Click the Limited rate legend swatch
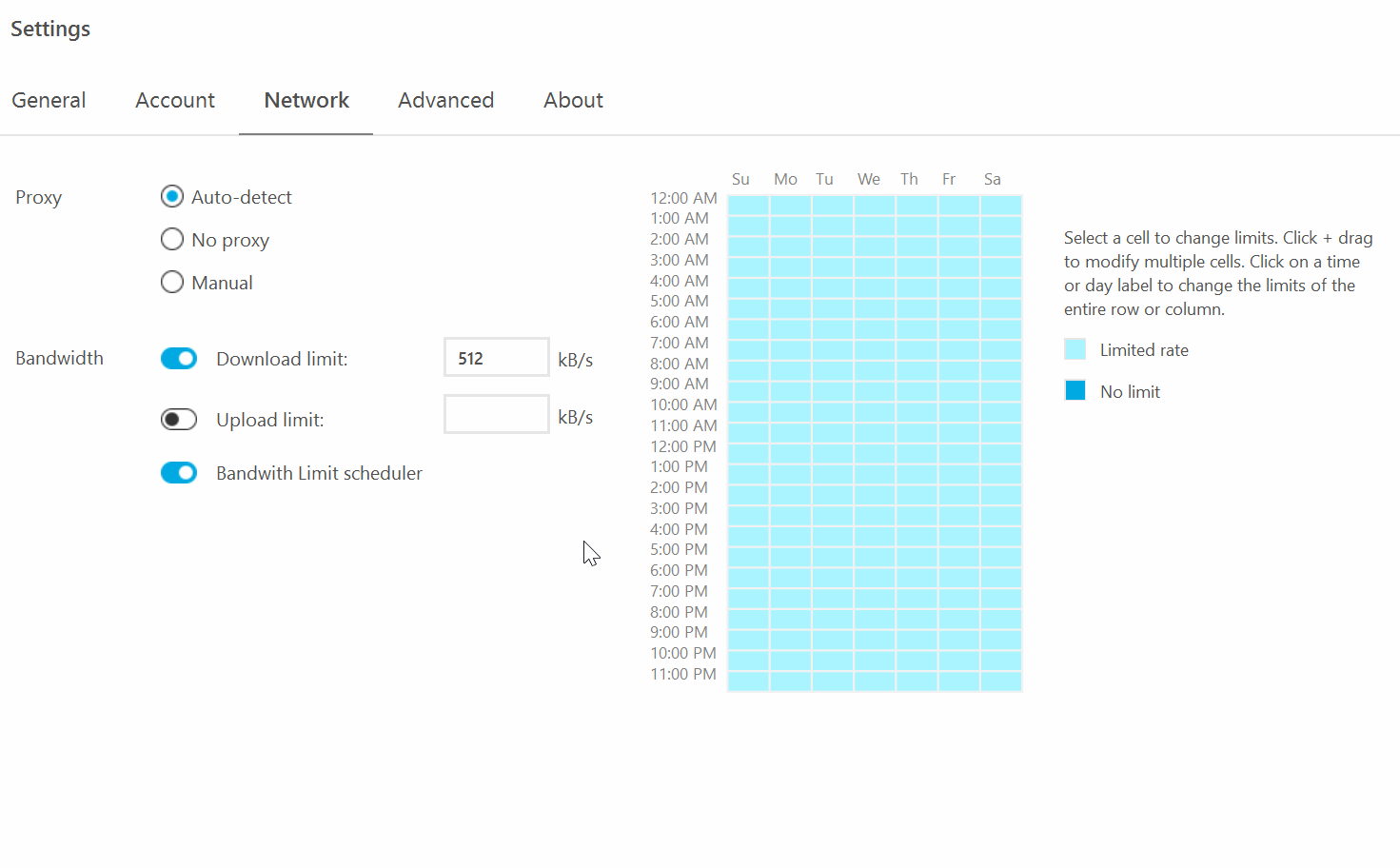Screen dimensions: 1400x868 [1075, 348]
